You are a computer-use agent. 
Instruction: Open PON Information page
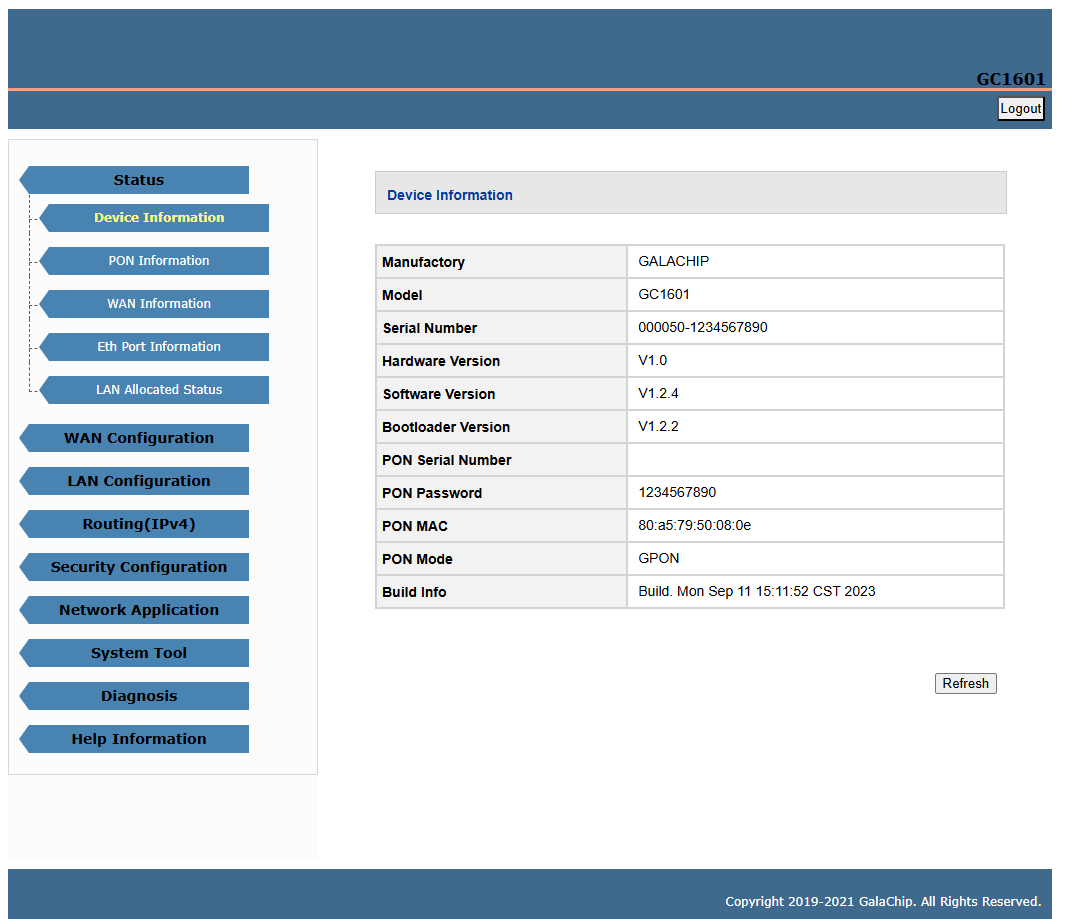(158, 261)
